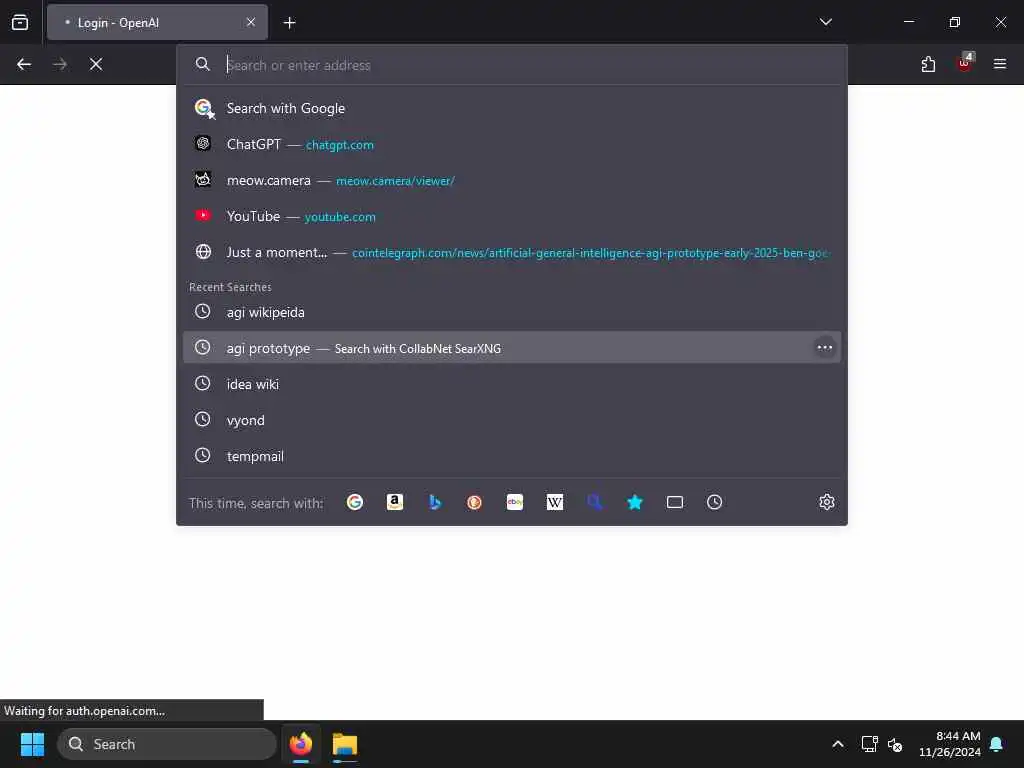Search open tabs using the tab icon
The width and height of the screenshot is (1024, 768).
click(675, 502)
